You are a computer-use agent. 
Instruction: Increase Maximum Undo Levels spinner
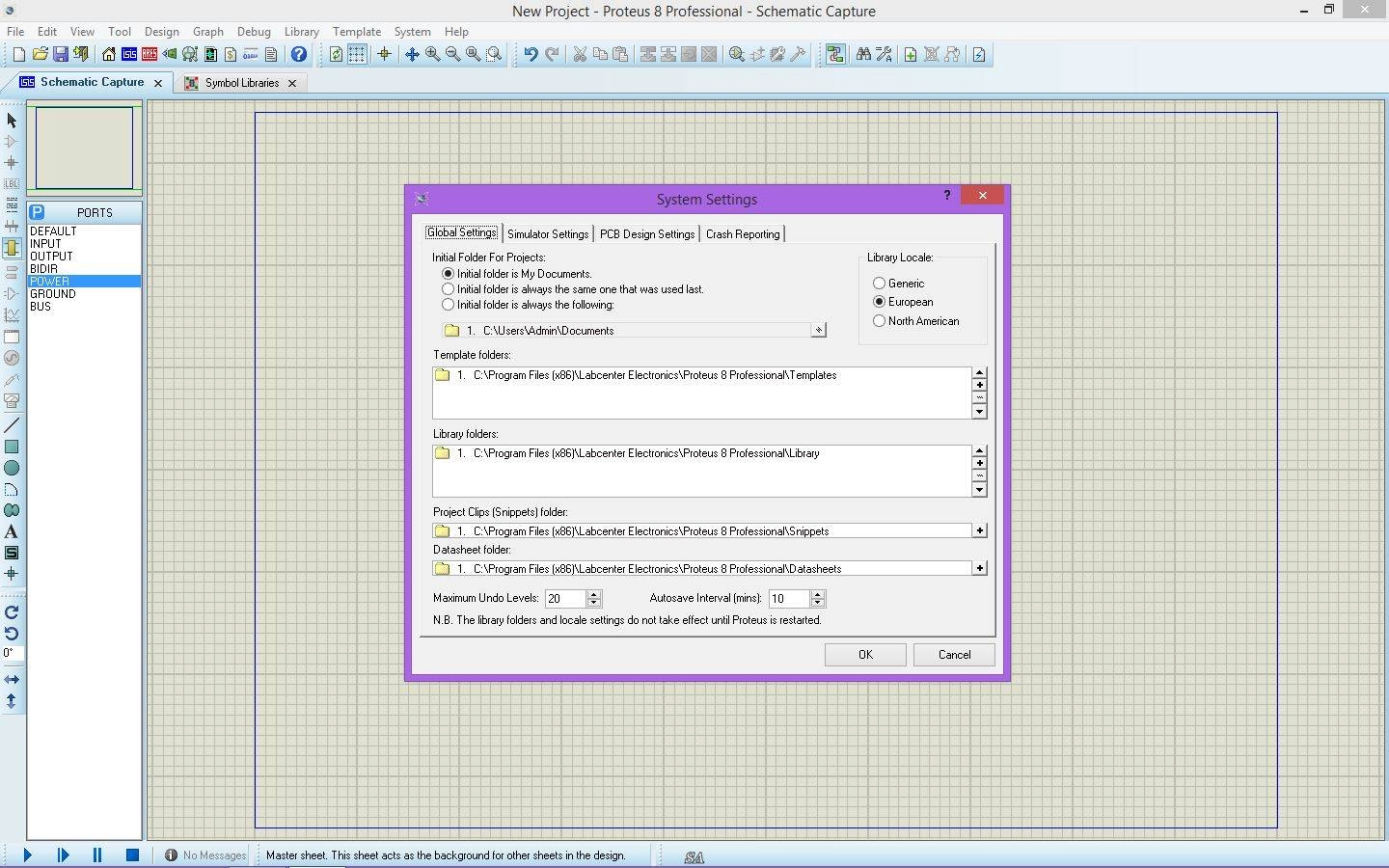point(594,594)
